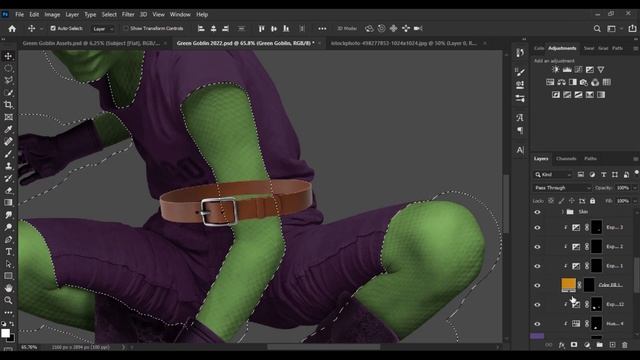Image resolution: width=640 pixels, height=360 pixels.
Task: Click the Home icon in options bar
Action: point(12,29)
